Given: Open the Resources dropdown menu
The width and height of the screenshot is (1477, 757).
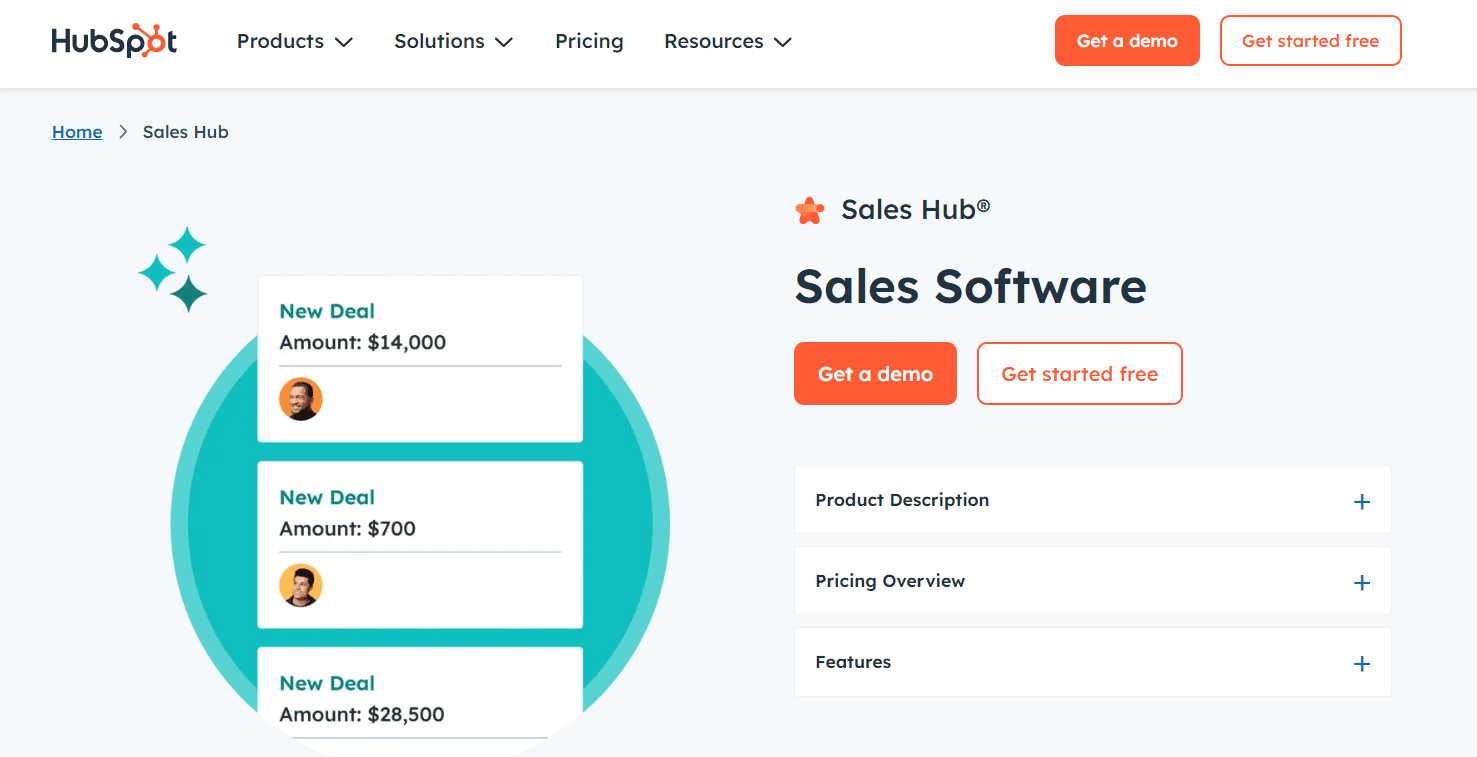Looking at the screenshot, I should (727, 41).
